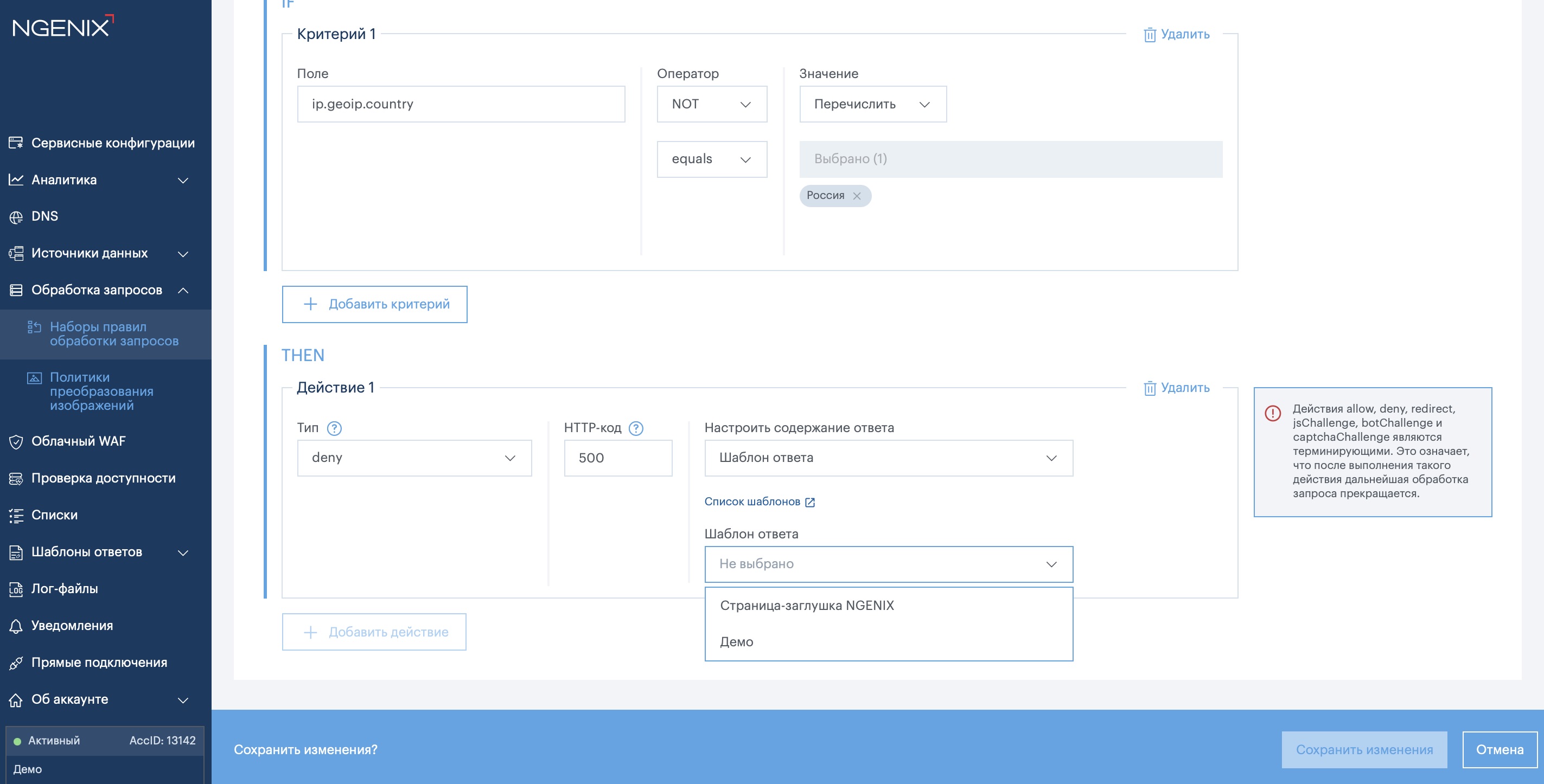Collapse the Обработка запросов section

183,291
